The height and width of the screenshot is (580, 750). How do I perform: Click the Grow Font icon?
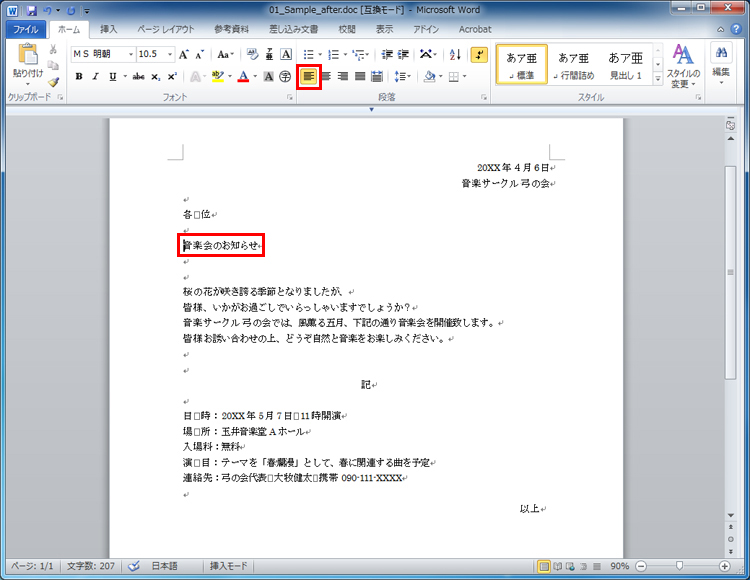[184, 55]
